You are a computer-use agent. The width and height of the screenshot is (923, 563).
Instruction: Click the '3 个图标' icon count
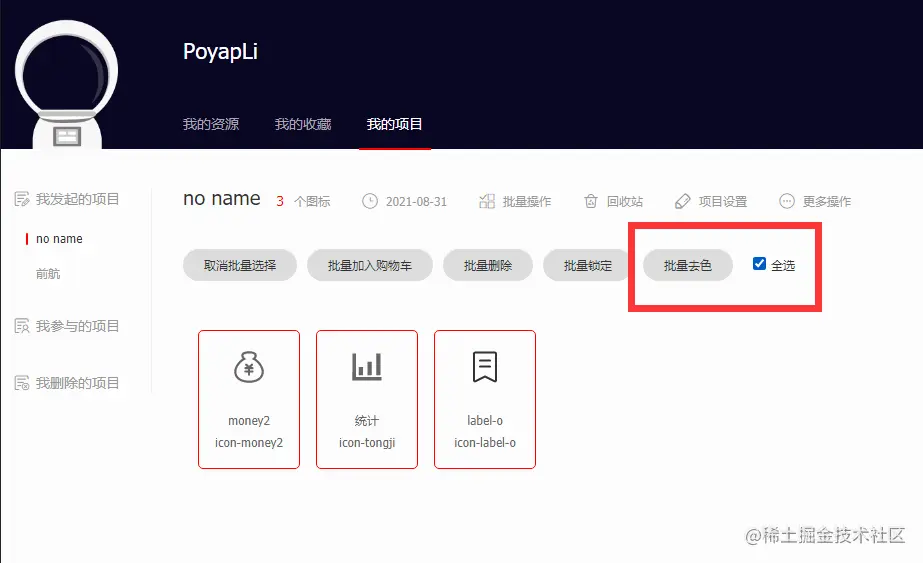pyautogui.click(x=303, y=201)
